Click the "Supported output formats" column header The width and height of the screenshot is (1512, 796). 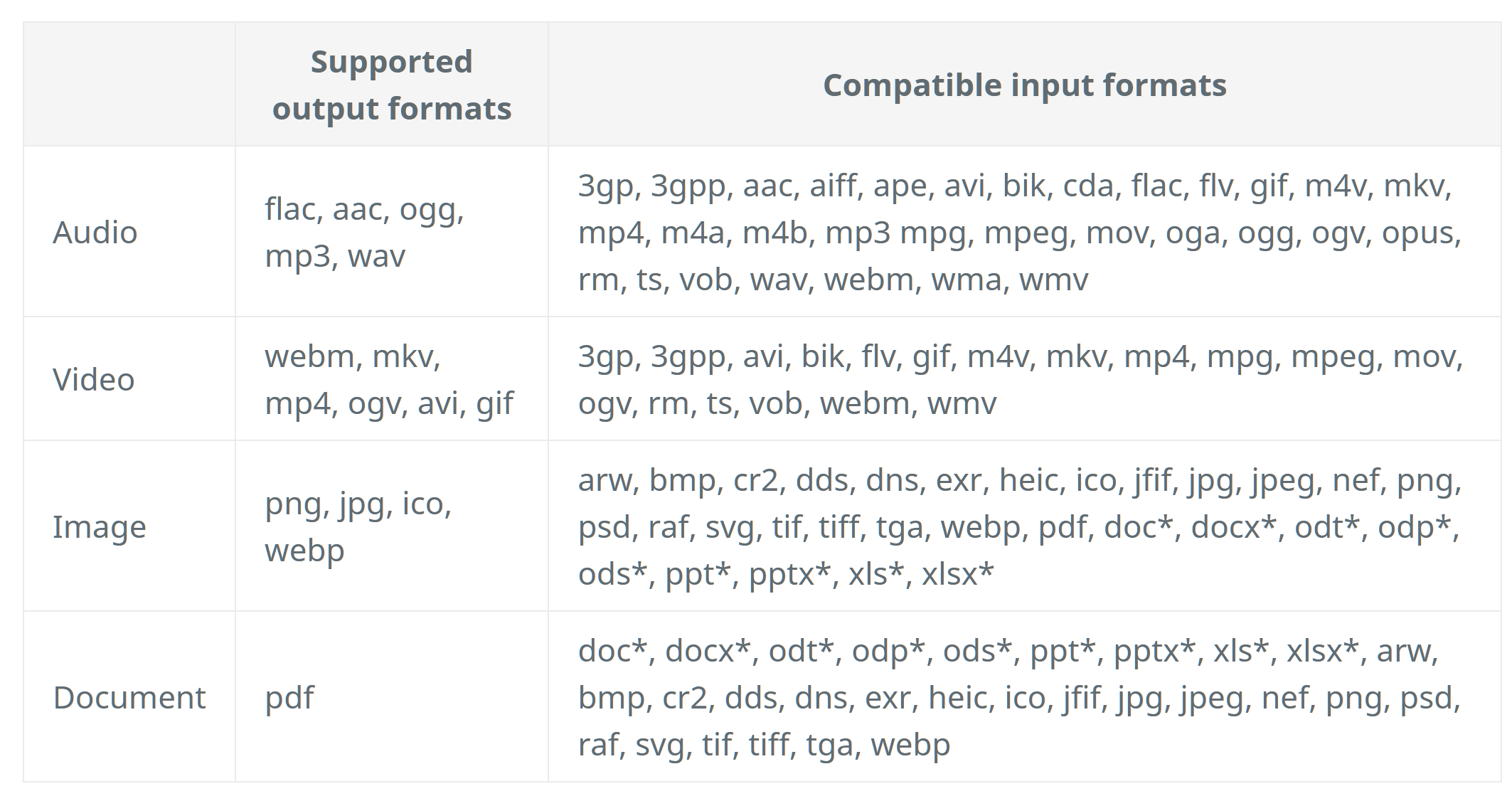[x=392, y=85]
